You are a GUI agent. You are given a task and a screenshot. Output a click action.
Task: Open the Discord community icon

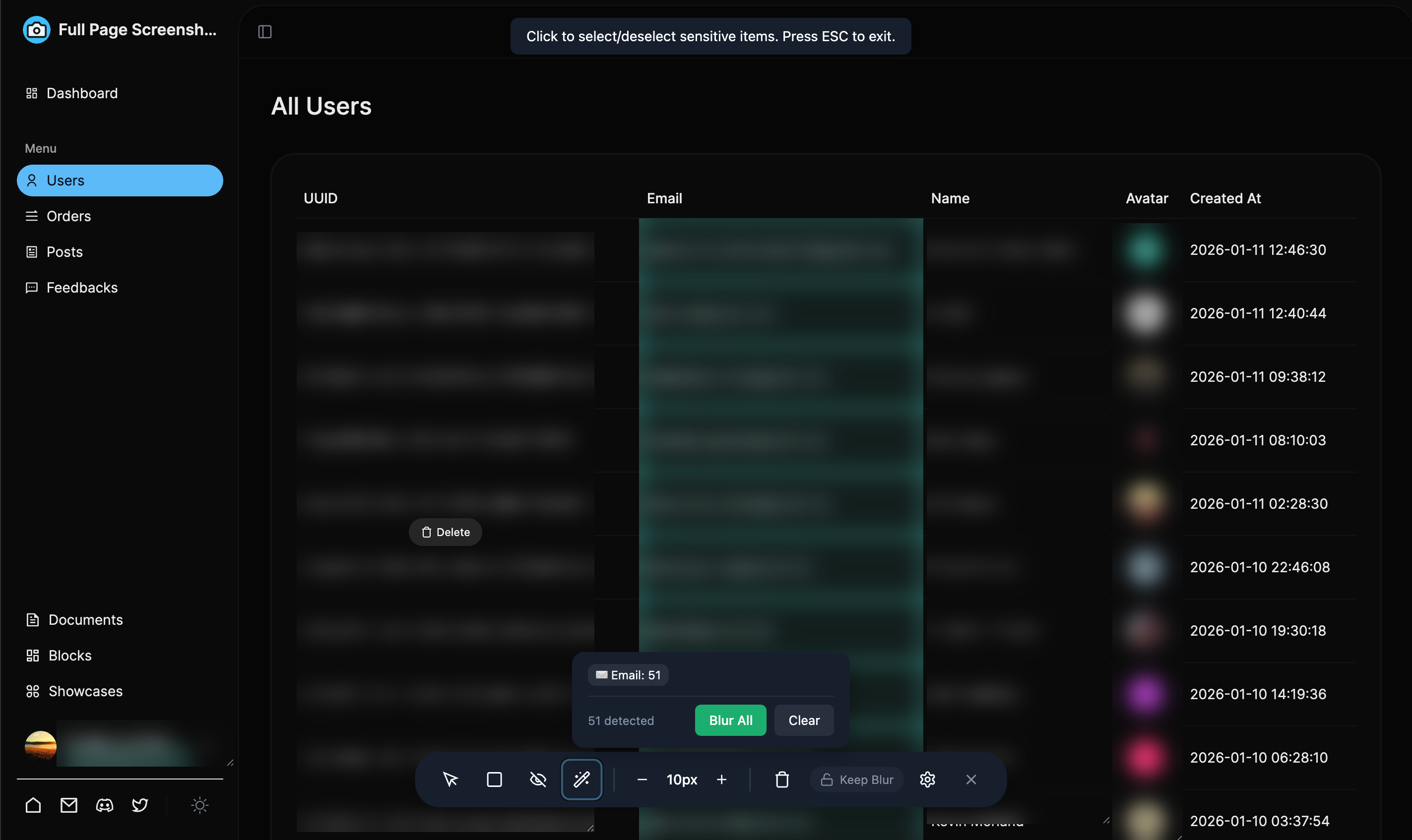point(104,805)
